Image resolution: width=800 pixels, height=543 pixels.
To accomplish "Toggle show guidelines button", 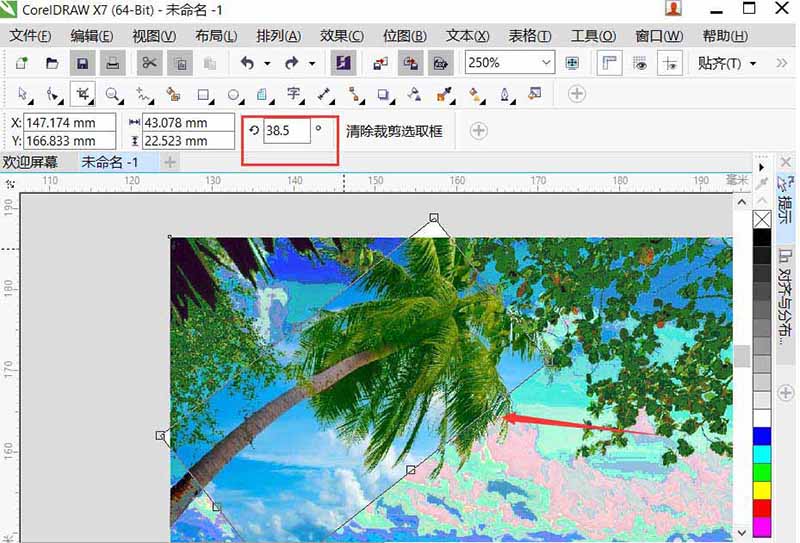I will pos(670,63).
